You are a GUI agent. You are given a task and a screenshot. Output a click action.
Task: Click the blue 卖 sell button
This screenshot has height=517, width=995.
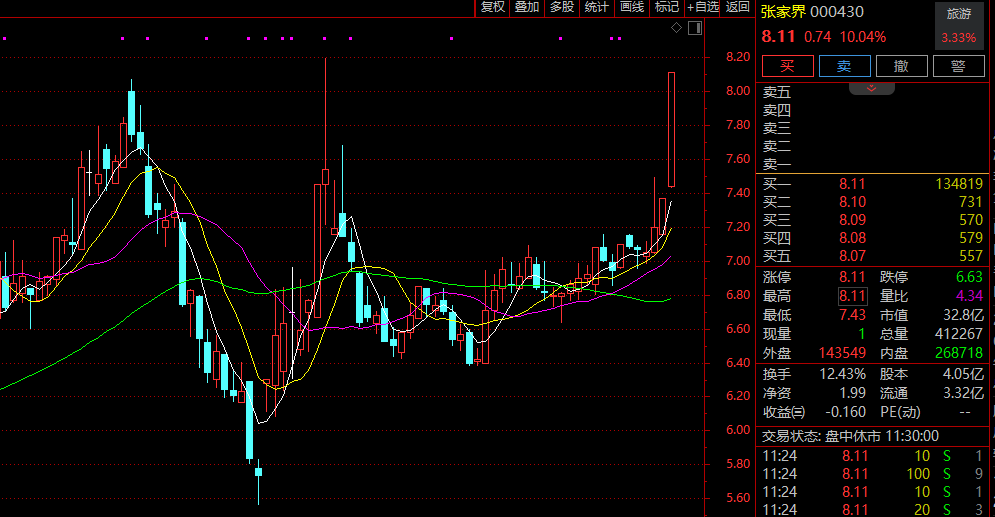[844, 66]
